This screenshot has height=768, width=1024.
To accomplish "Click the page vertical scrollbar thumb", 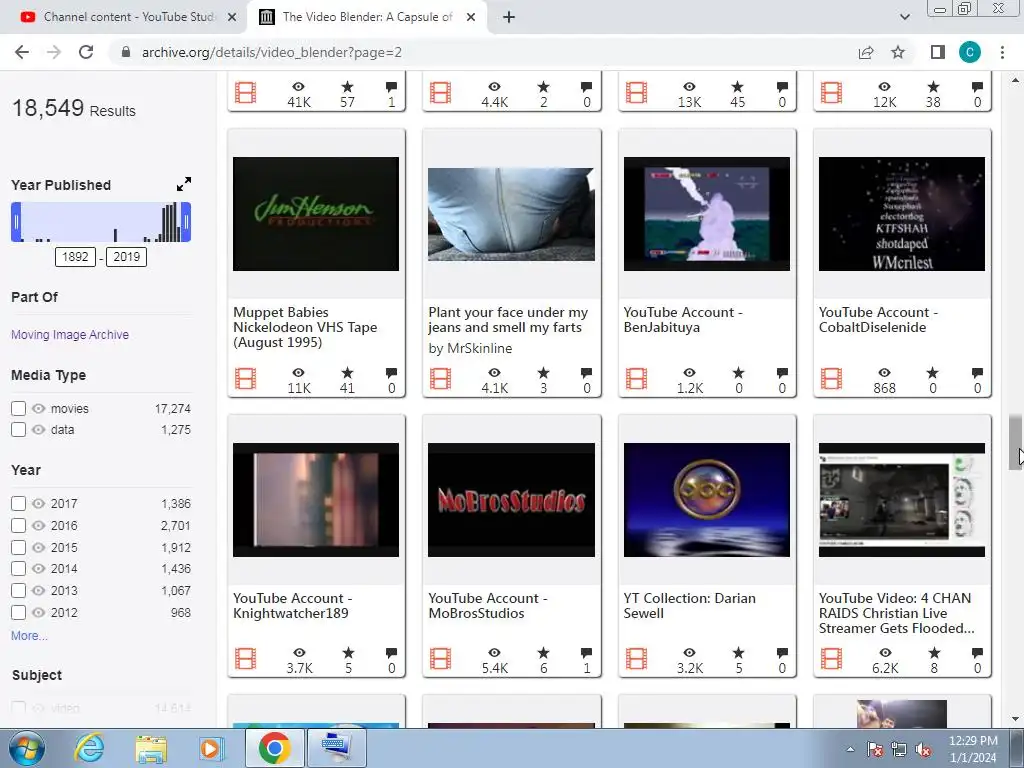I will click(x=1015, y=441).
